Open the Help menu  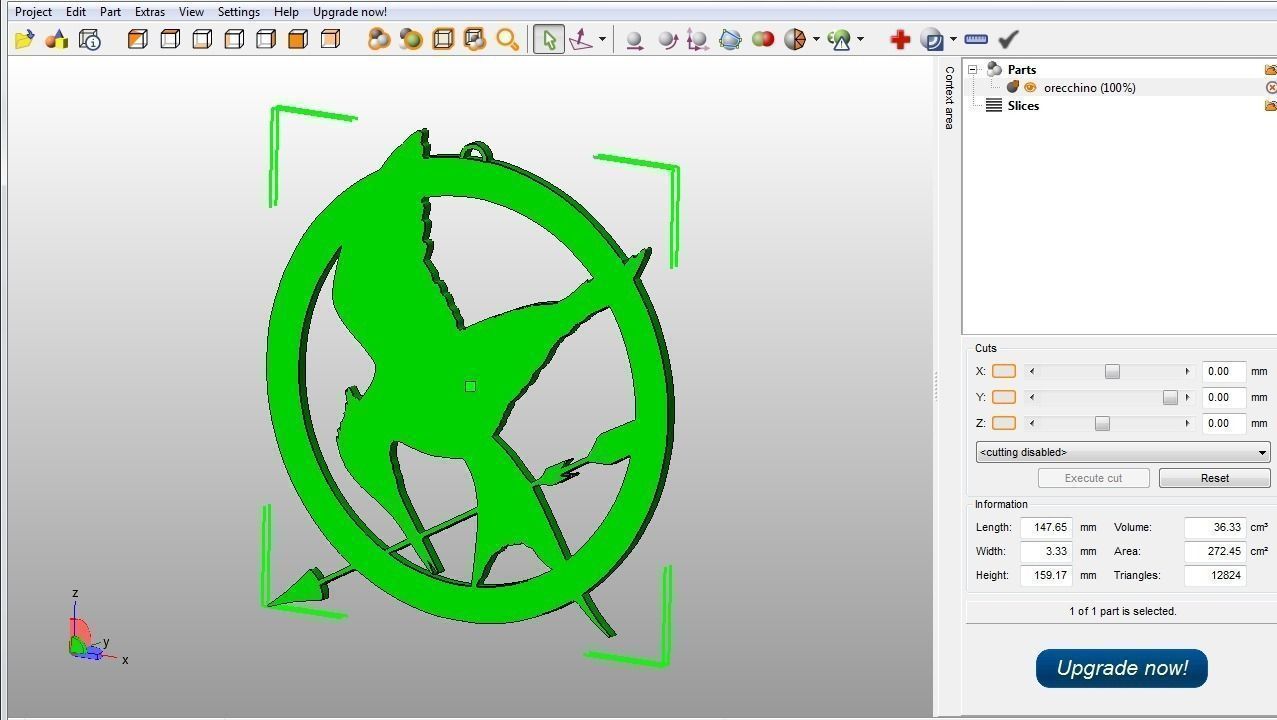point(286,12)
